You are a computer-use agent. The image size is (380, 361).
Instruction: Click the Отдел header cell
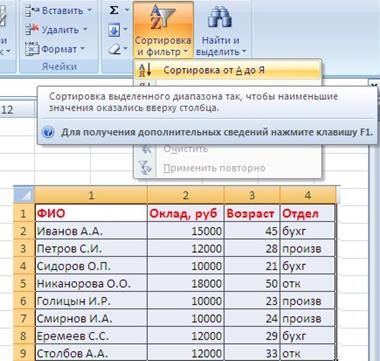[308, 213]
